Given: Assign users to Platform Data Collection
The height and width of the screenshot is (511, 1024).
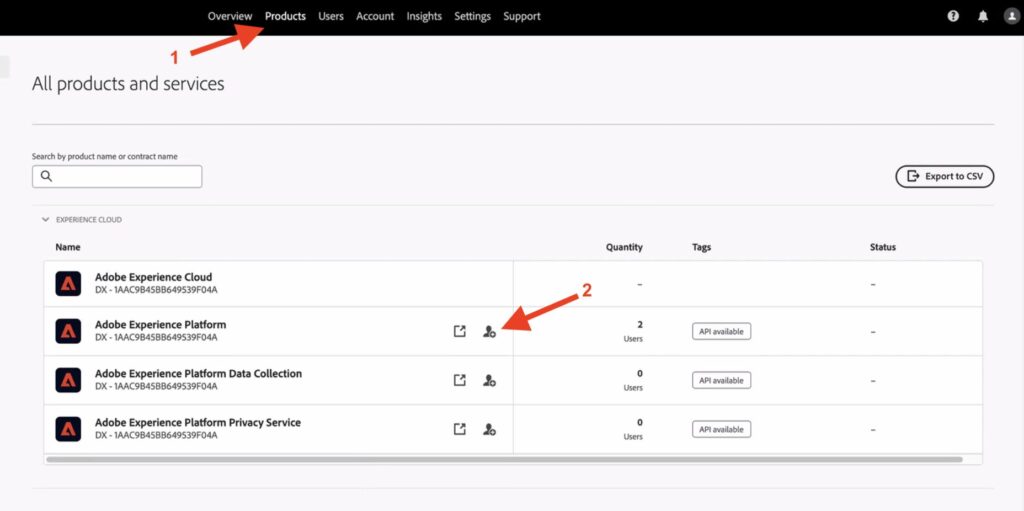Looking at the screenshot, I should [x=489, y=380].
